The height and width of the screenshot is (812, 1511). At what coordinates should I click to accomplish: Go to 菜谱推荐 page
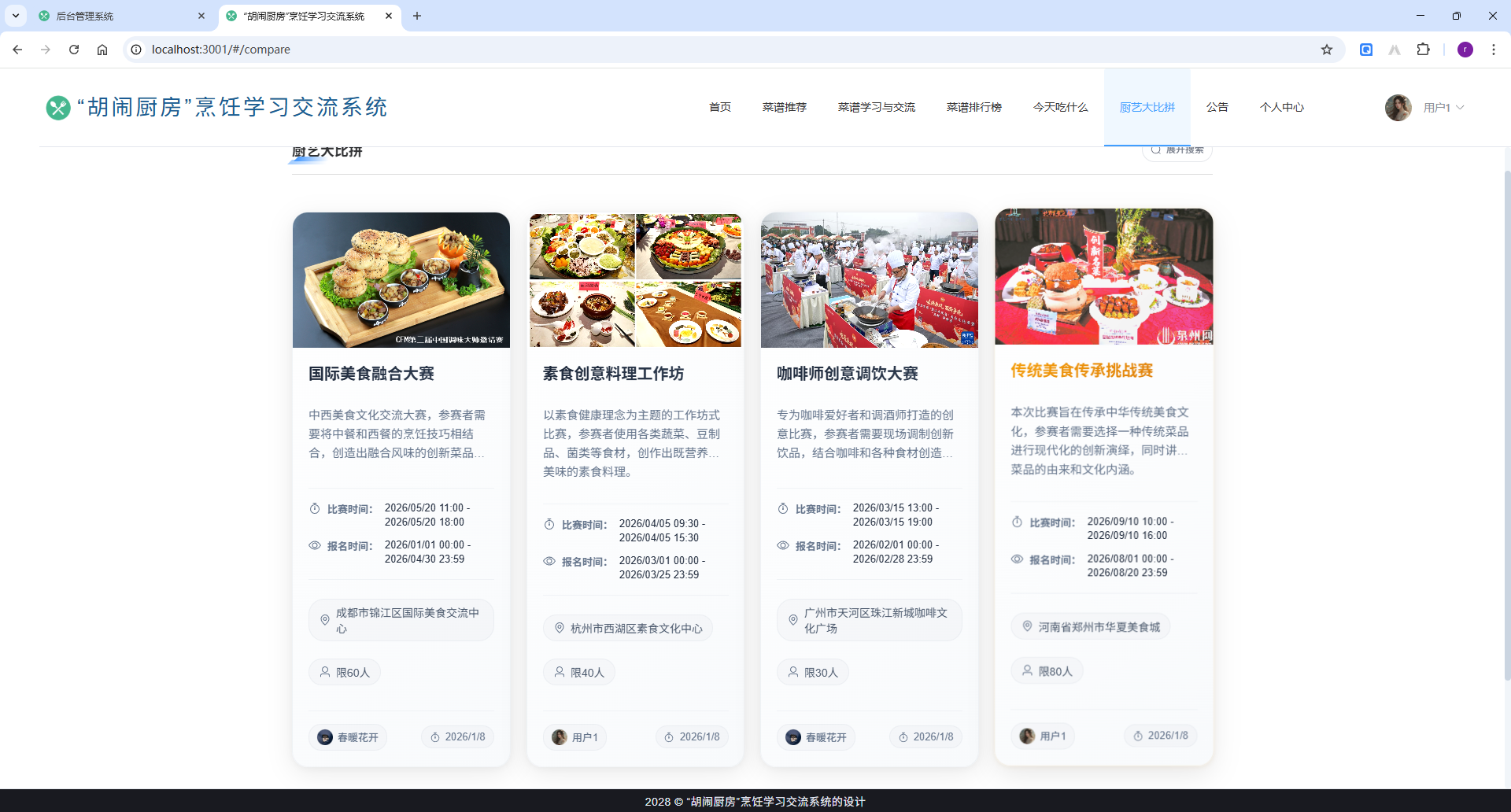(x=785, y=107)
